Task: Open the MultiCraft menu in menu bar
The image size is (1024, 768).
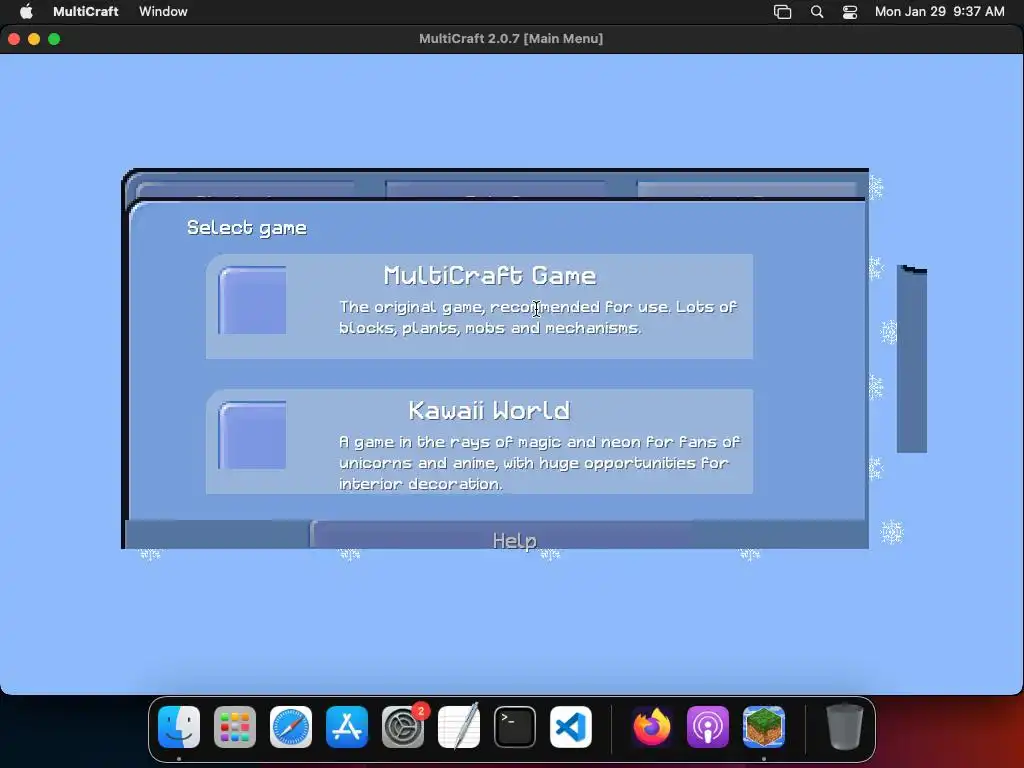Action: coord(86,11)
